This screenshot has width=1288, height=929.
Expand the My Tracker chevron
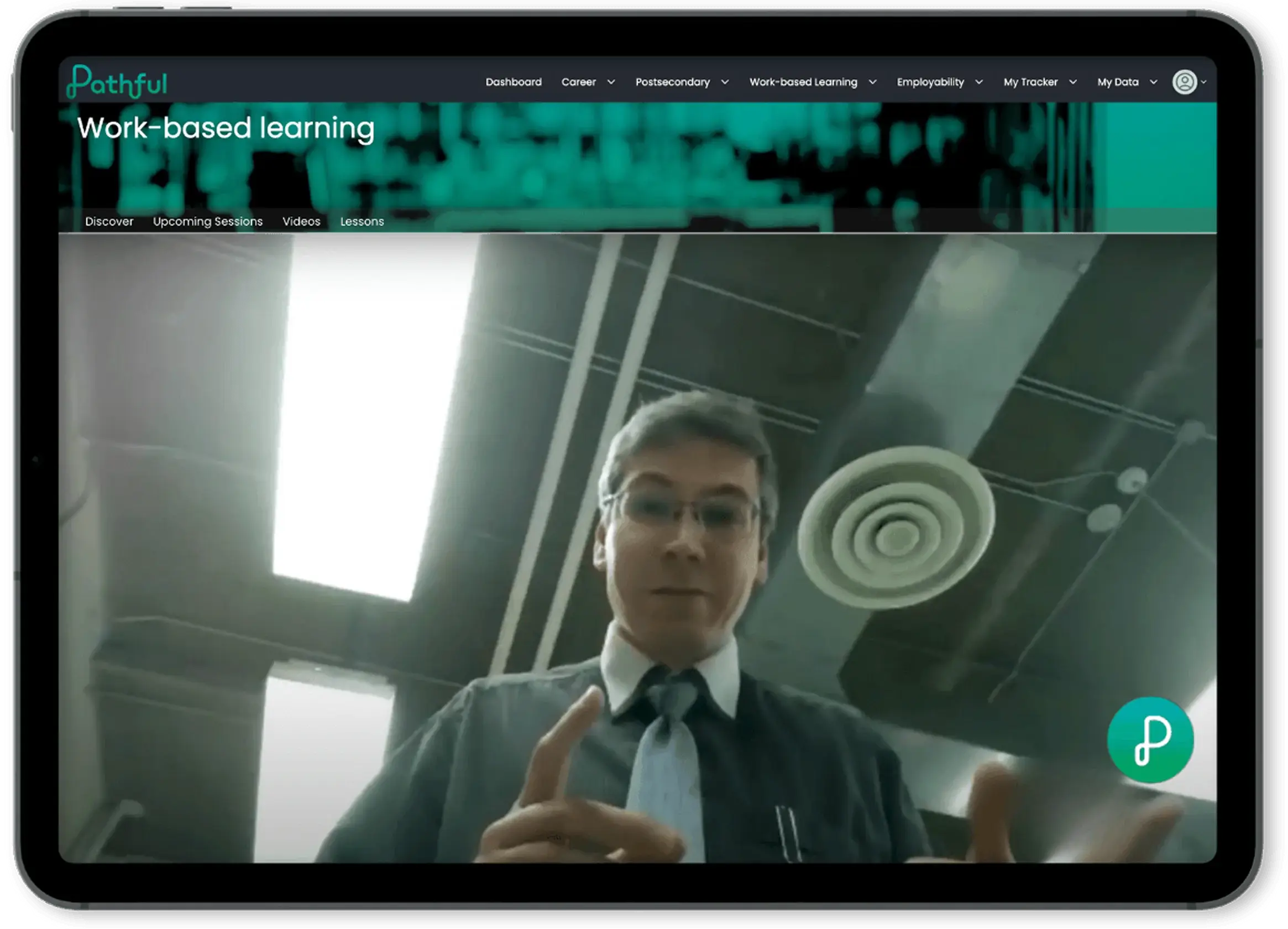point(1073,82)
